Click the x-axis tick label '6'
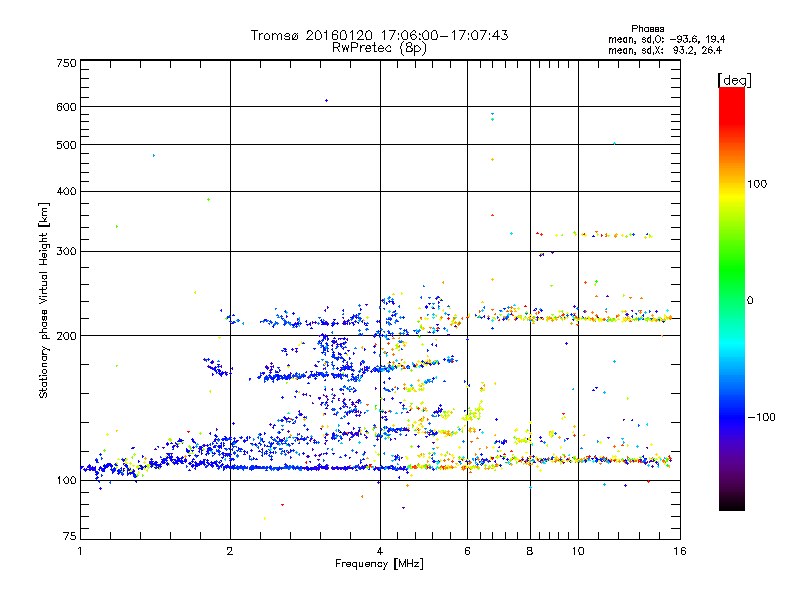800x600 pixels. [467, 551]
